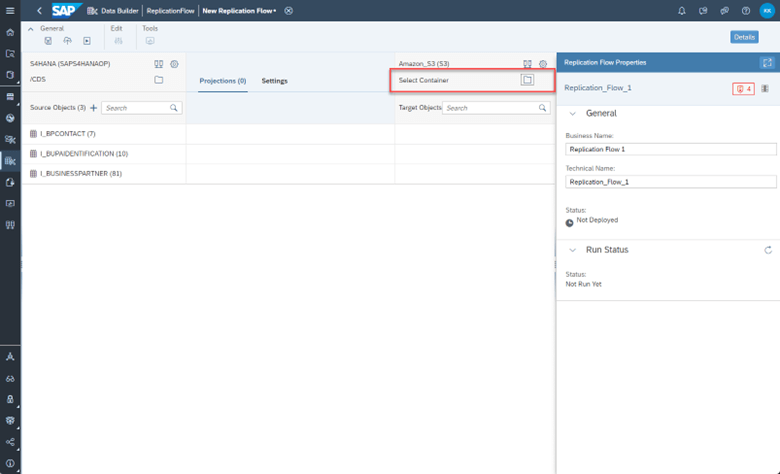Open the Home icon in side navigation
The height and width of the screenshot is (474, 780).
pos(10,32)
